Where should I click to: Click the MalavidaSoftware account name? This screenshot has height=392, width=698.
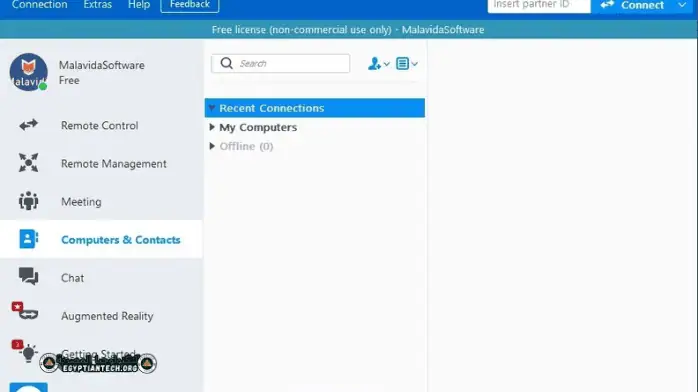(x=101, y=65)
